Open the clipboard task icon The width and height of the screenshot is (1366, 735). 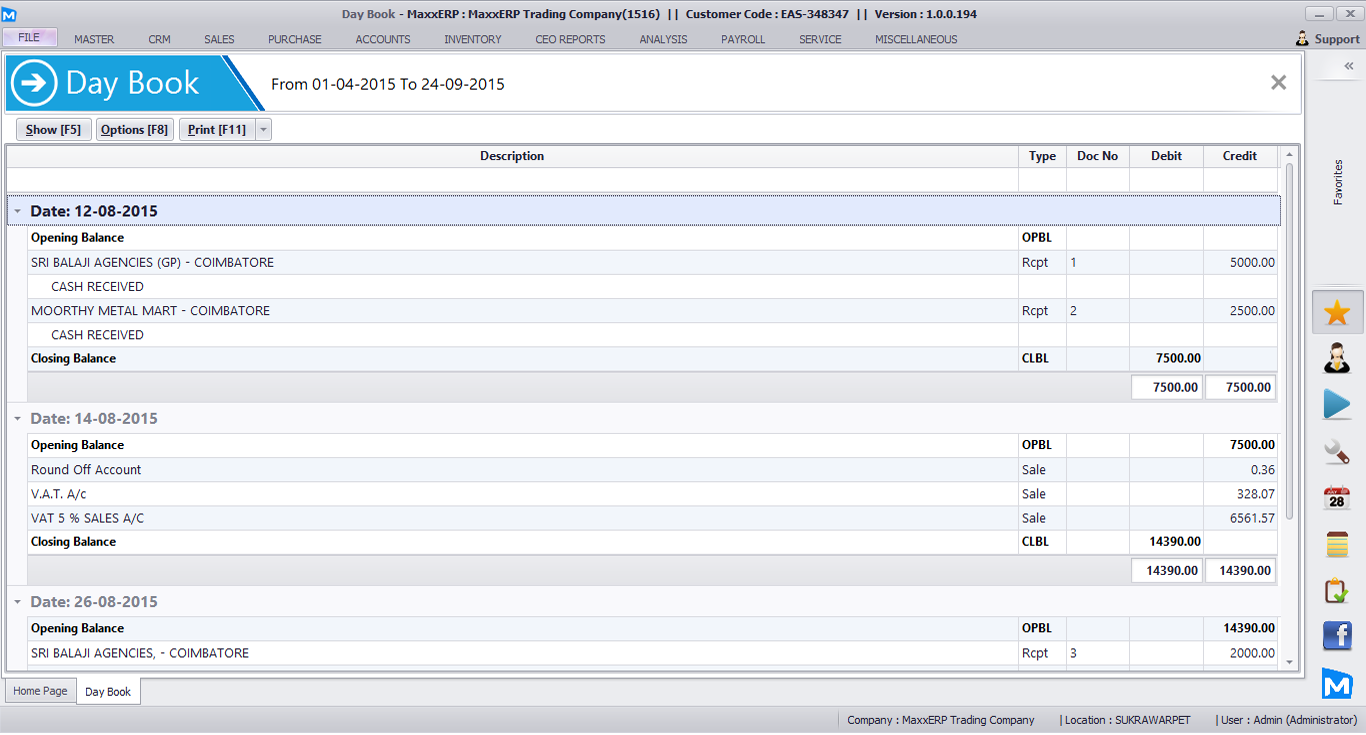coord(1337,591)
